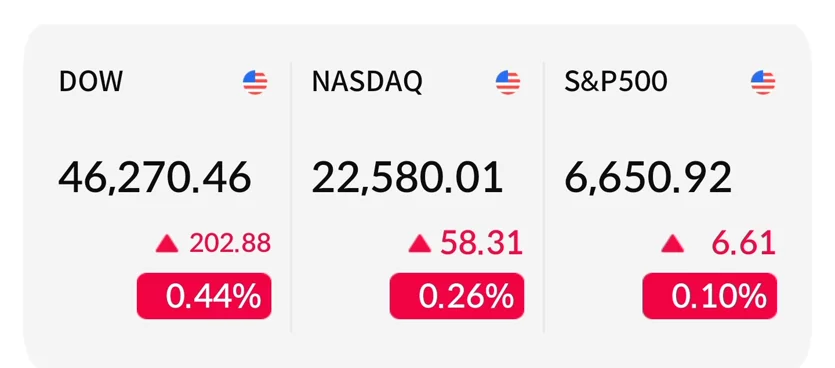Screen dimensions: 835x368
Task: Click the divider between NASDAQ and S&P500
Action: 544,197
